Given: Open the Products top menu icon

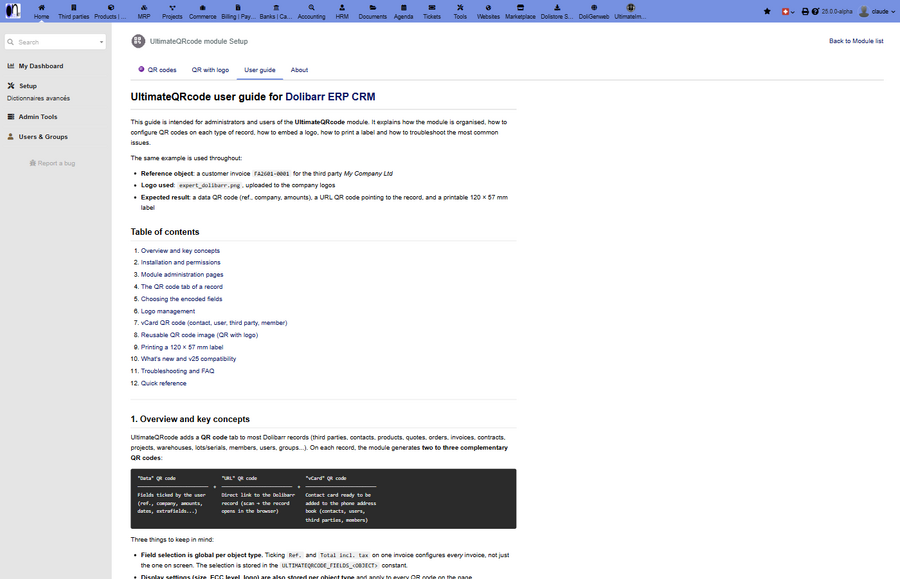Looking at the screenshot, I should [x=111, y=7].
